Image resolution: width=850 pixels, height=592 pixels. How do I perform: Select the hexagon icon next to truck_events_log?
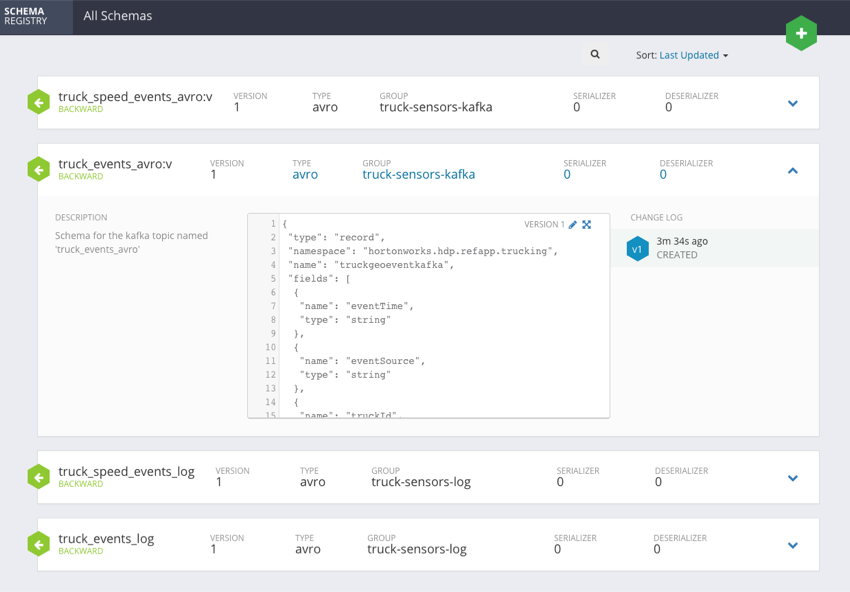(38, 544)
